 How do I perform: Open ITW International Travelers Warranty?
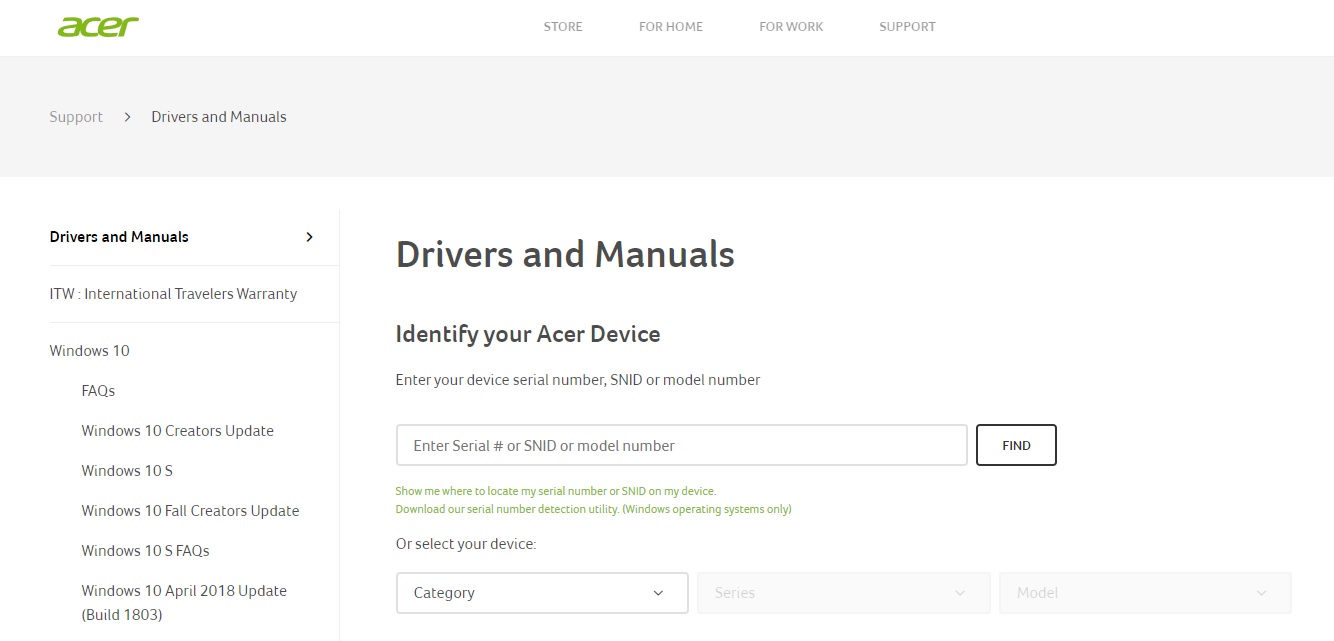(173, 294)
